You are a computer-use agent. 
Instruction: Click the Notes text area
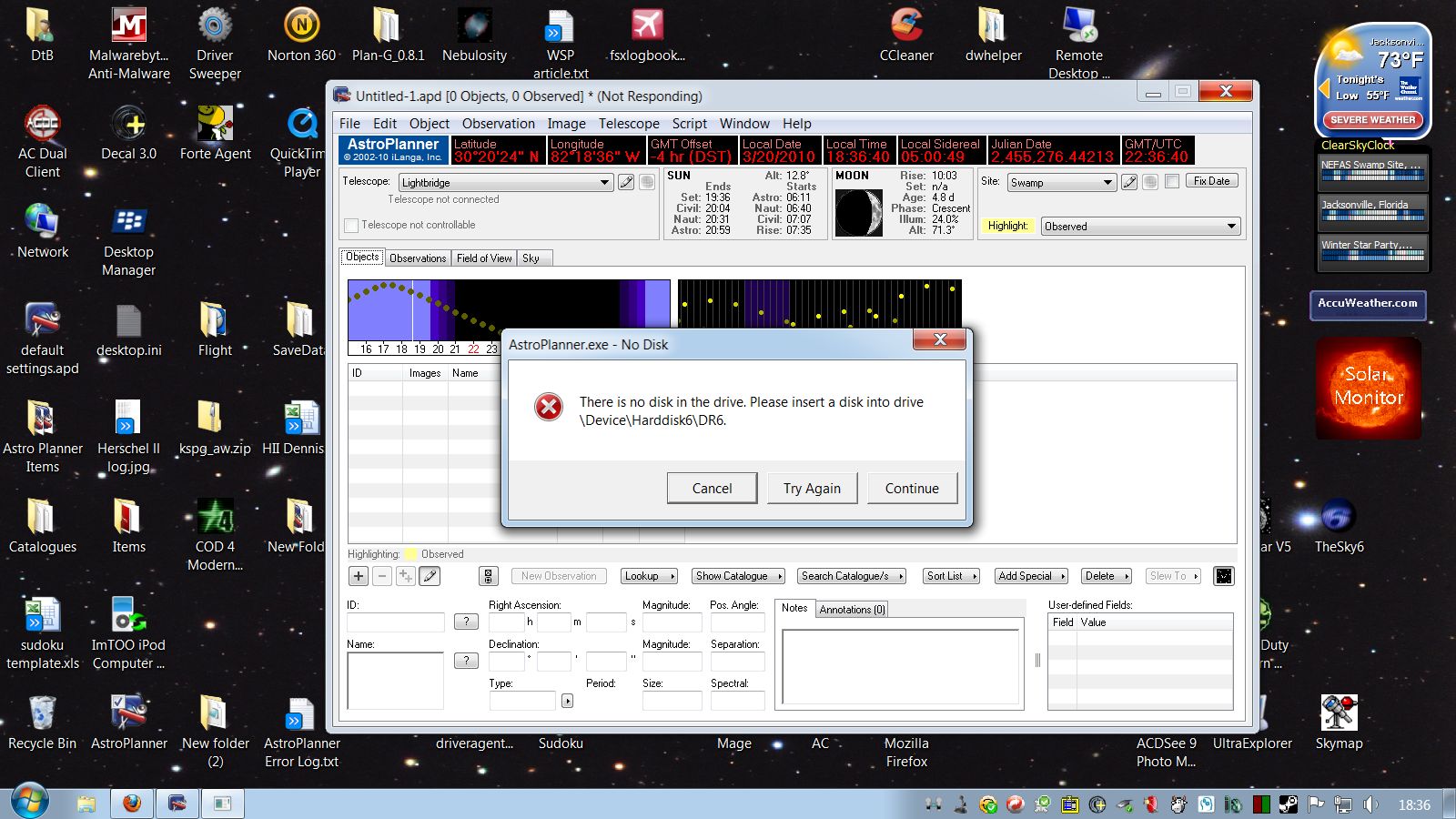tap(901, 666)
